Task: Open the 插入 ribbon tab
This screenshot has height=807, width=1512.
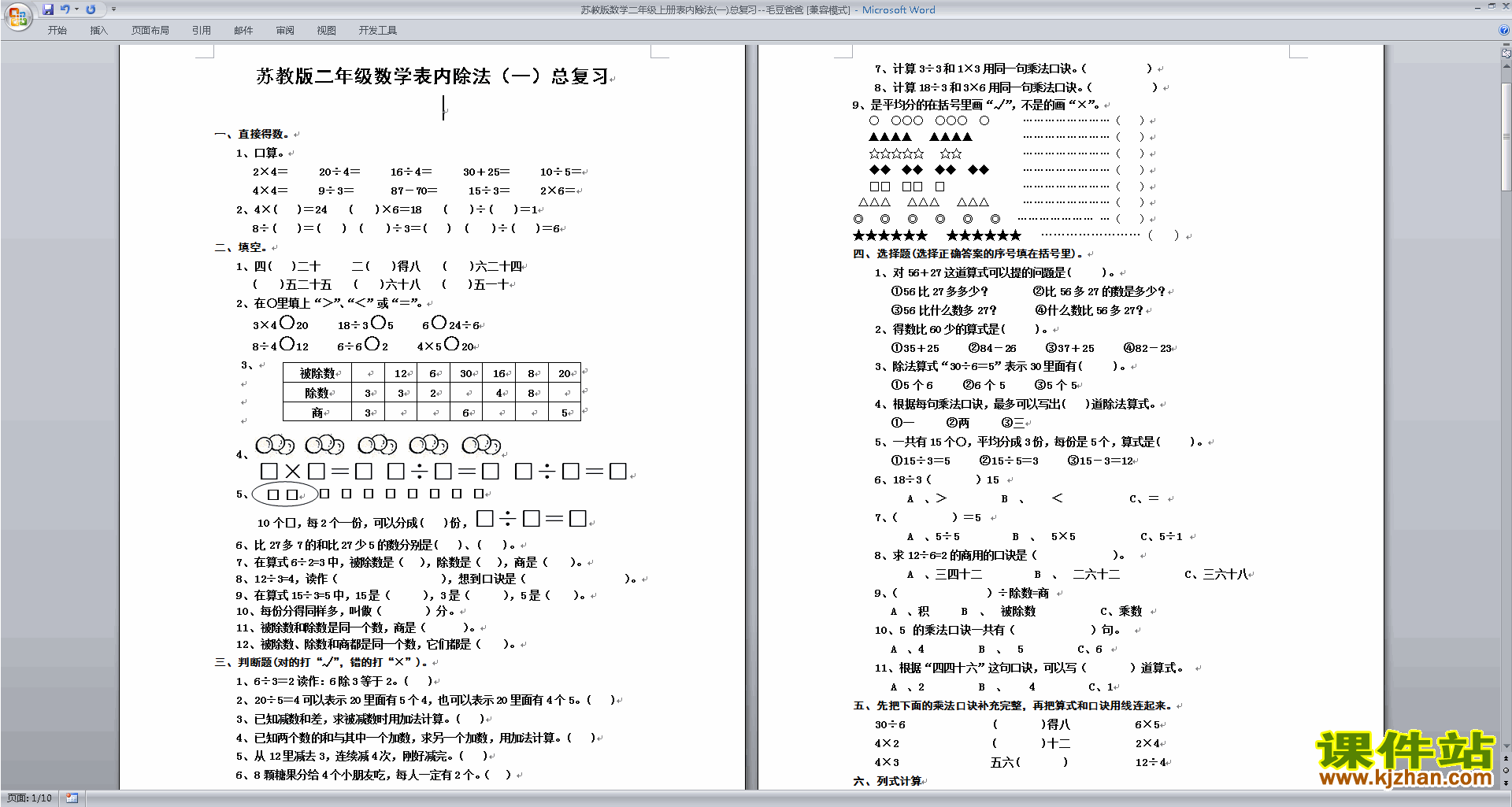Action: pyautogui.click(x=98, y=31)
